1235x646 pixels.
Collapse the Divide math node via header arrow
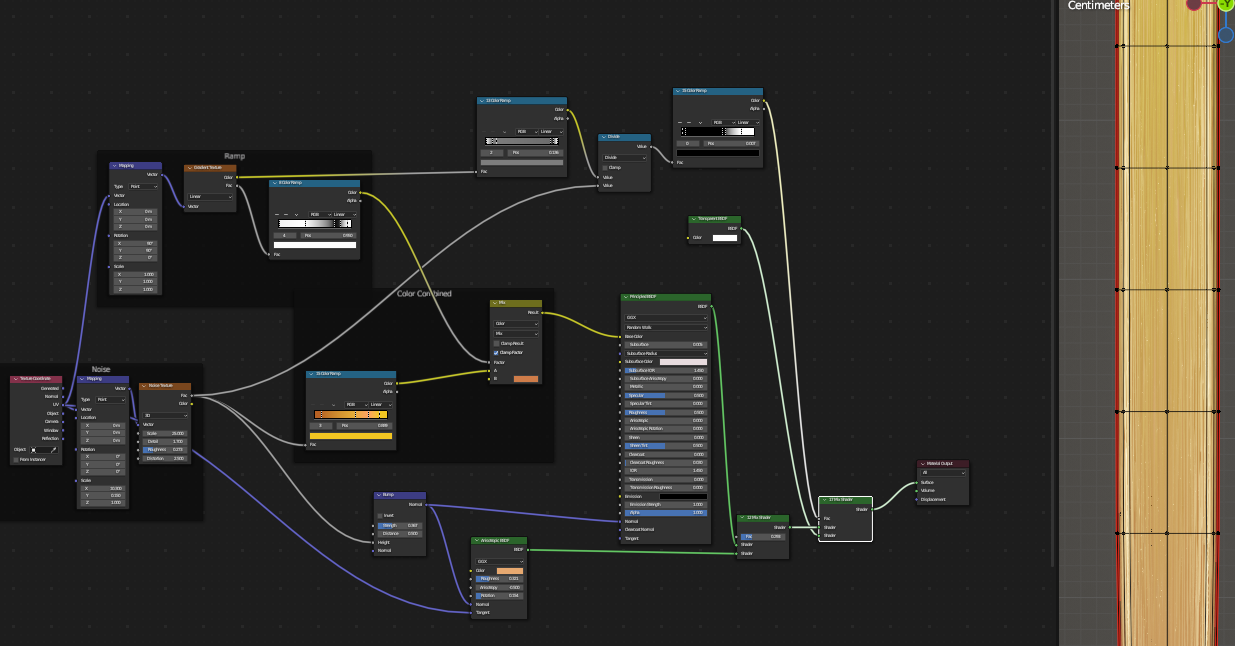tap(603, 138)
